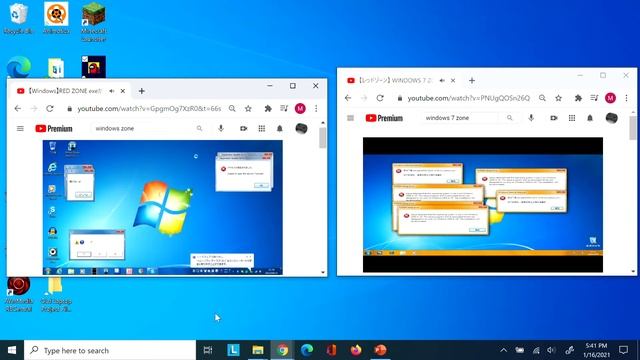Open profile avatar M in left Chrome window

300,109
